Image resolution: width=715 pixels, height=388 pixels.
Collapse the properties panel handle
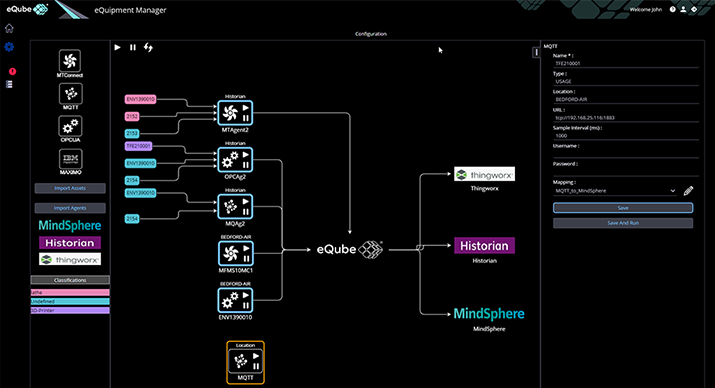coord(536,52)
